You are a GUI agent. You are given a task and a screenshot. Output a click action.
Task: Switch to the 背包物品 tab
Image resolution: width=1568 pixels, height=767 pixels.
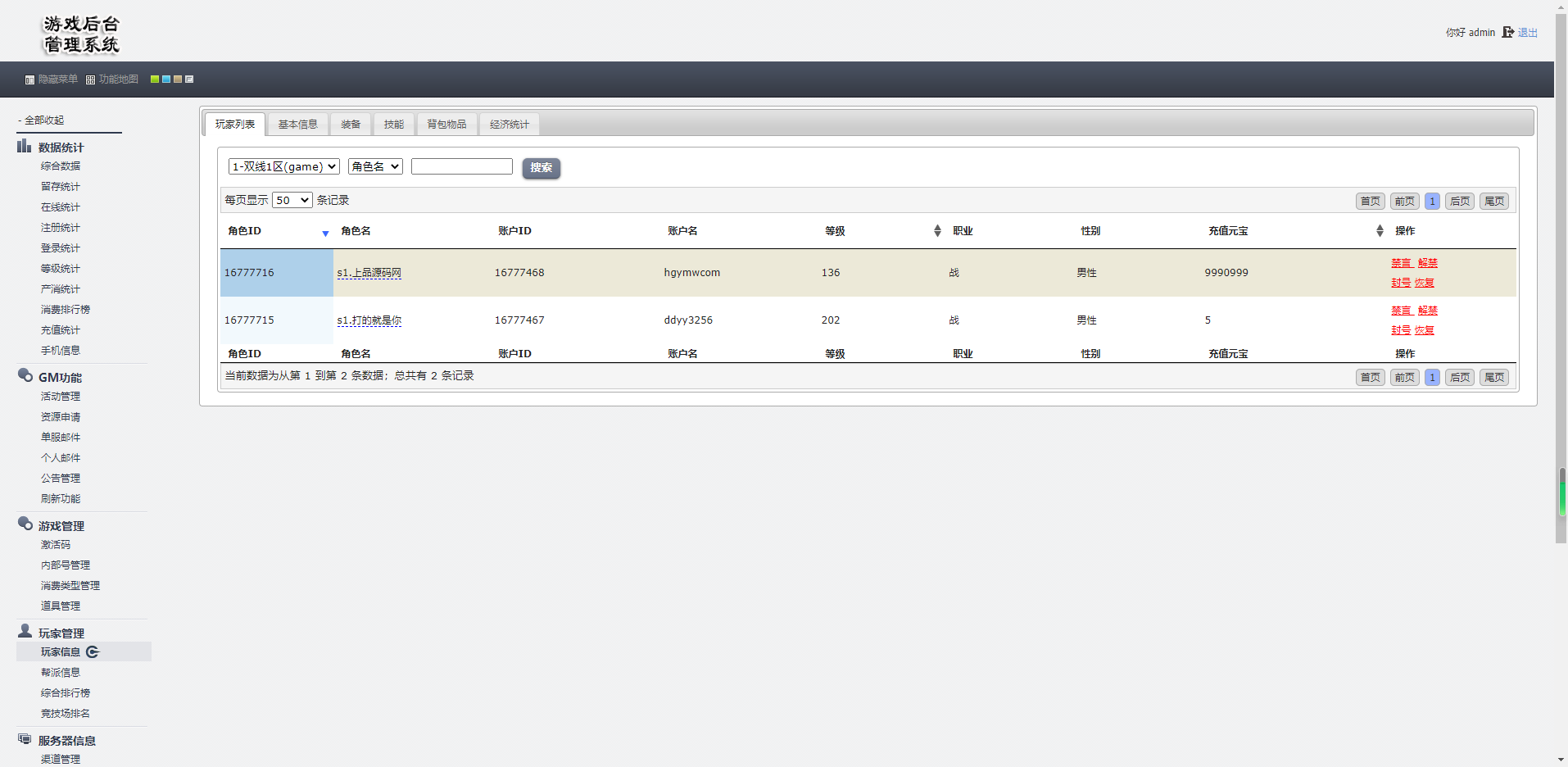[446, 125]
